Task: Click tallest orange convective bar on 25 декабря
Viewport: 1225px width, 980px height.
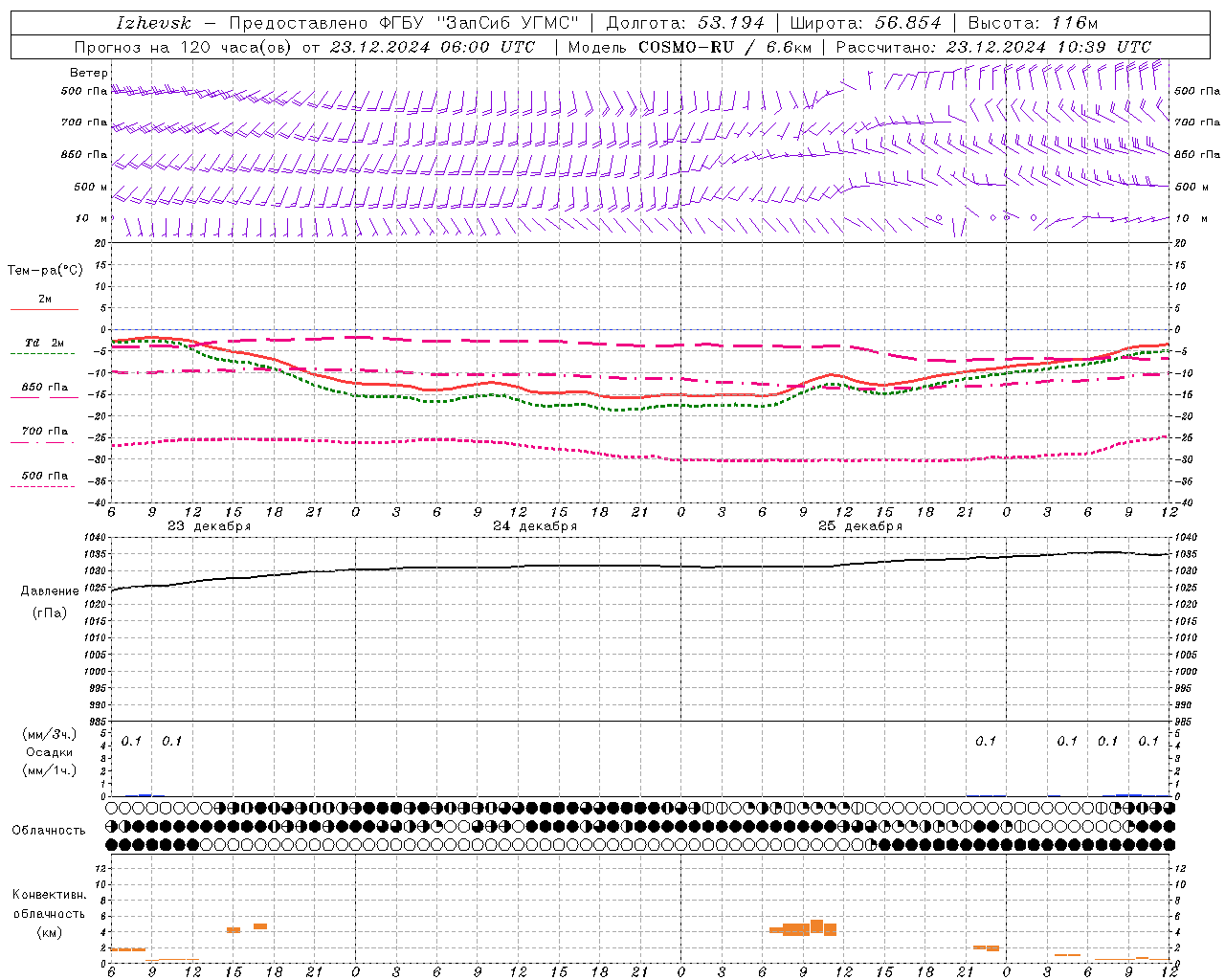Action: [816, 927]
